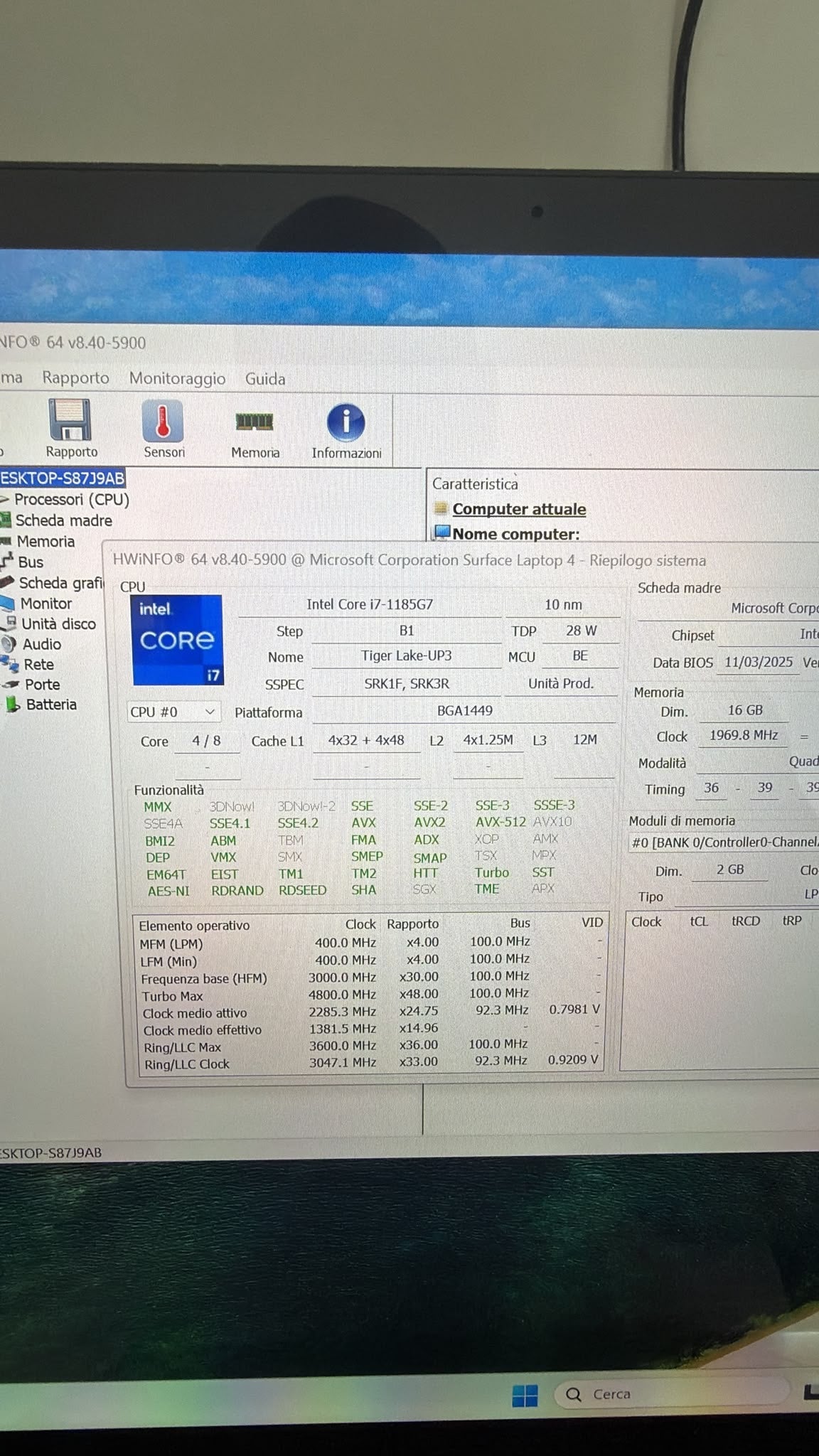Click the Ring/LLC Clock row
Image resolution: width=819 pixels, height=1456 pixels.
click(370, 1064)
